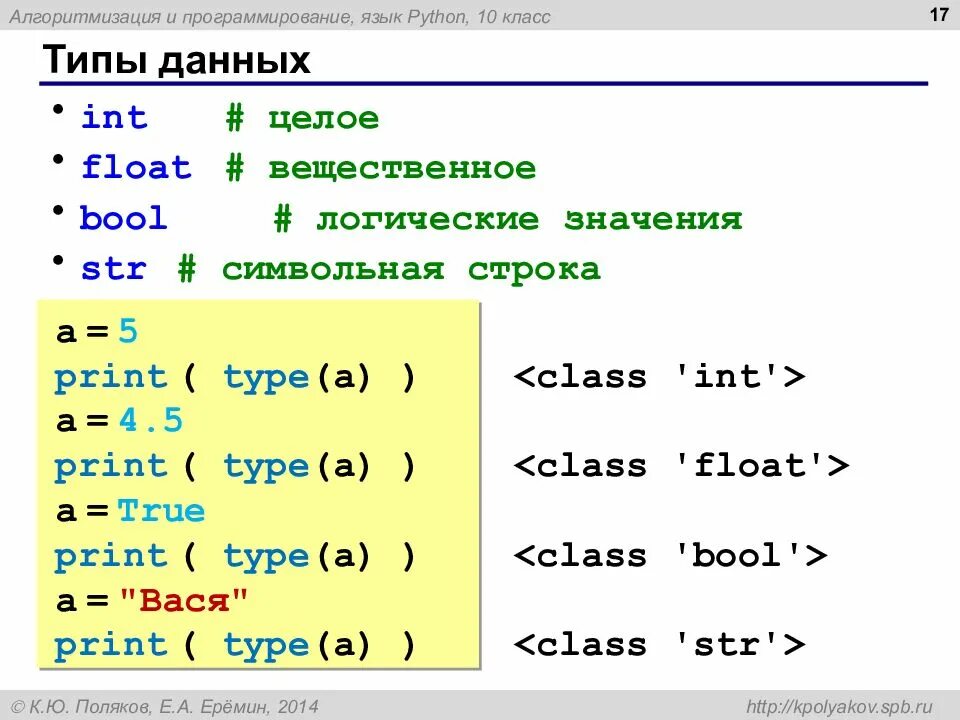Screen dimensions: 960x720
Task: Click the comment '# вещественное'
Action: tap(381, 168)
